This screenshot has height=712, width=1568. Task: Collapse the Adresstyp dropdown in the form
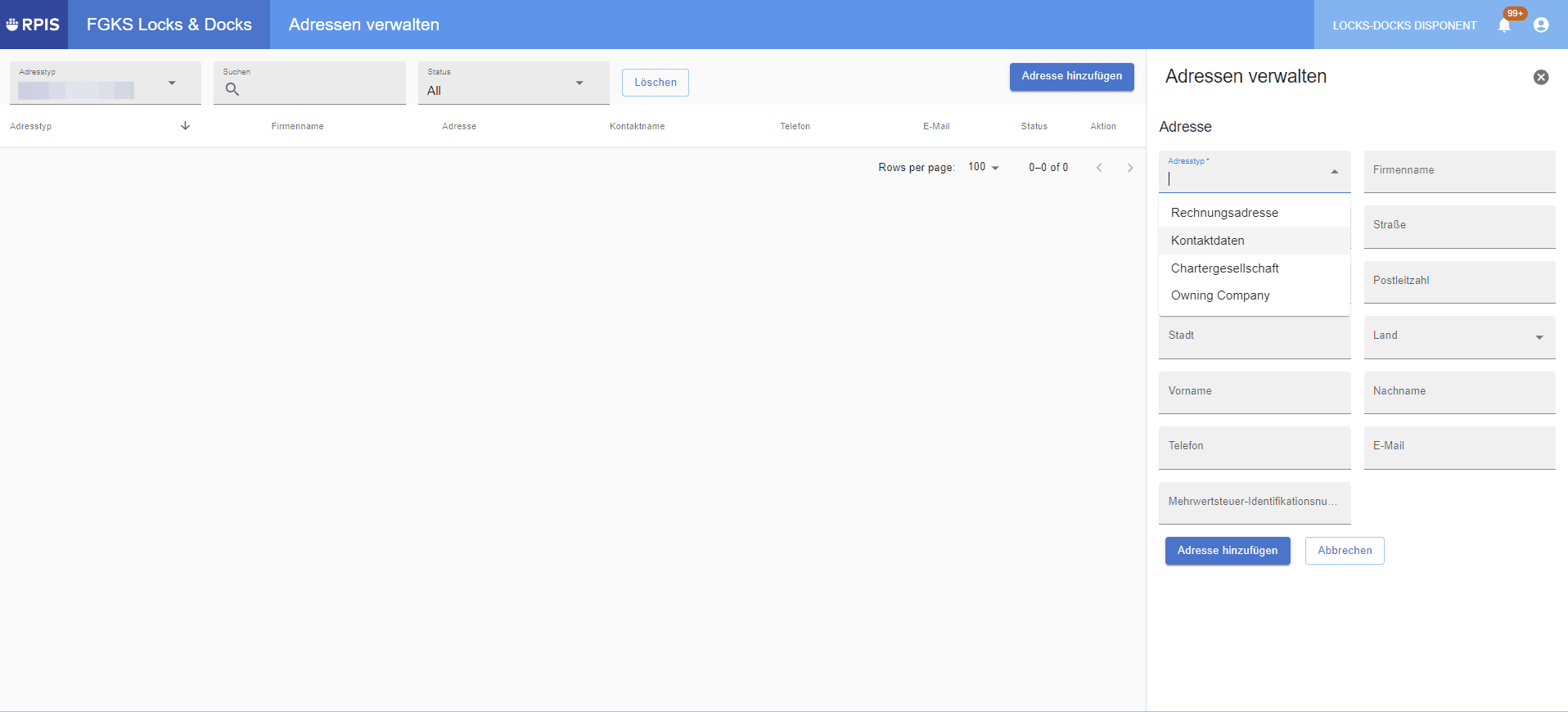click(1335, 172)
